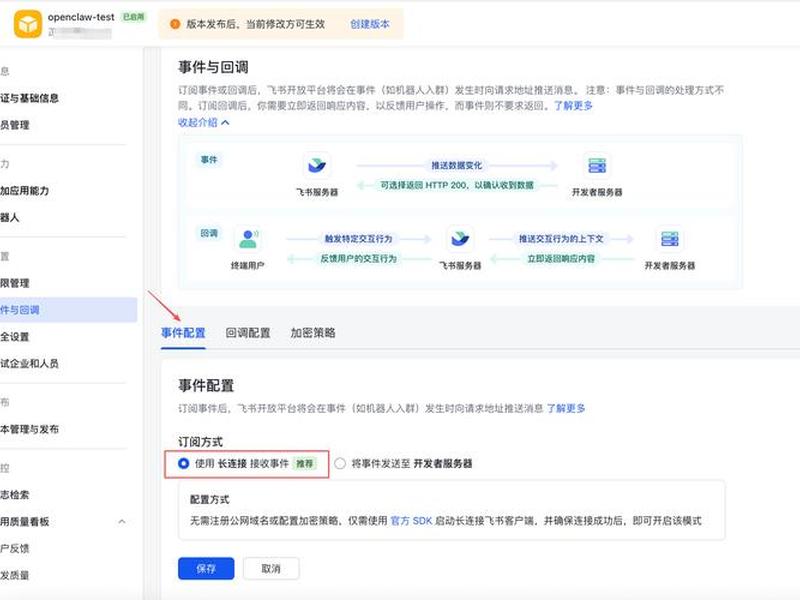800x600 pixels.
Task: Open the 官方 SDK link
Action: (x=411, y=520)
